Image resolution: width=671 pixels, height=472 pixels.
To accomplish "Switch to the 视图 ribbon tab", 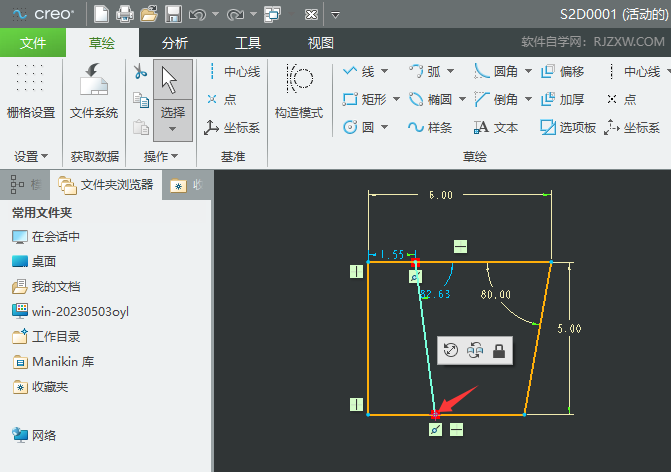I will point(321,43).
